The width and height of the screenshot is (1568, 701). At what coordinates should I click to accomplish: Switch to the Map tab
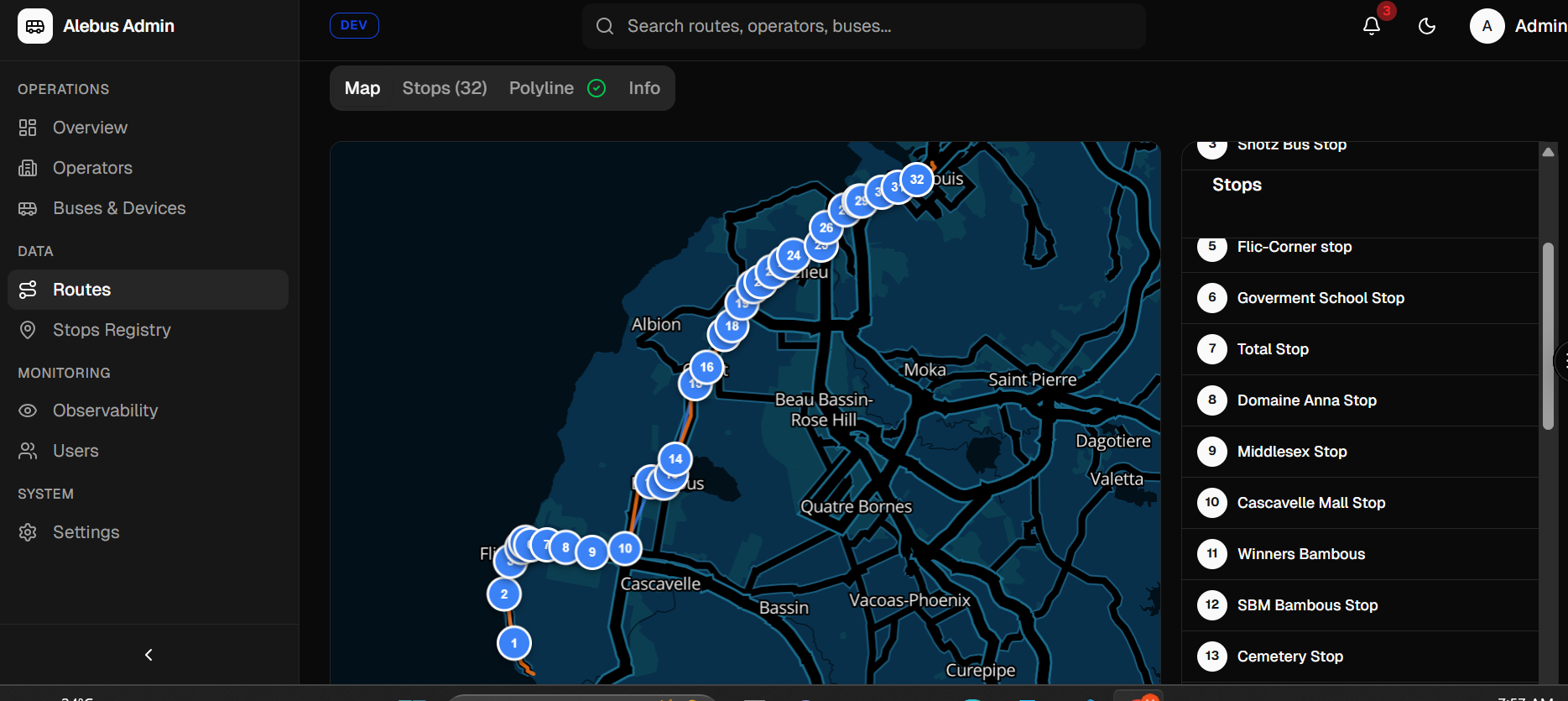362,88
